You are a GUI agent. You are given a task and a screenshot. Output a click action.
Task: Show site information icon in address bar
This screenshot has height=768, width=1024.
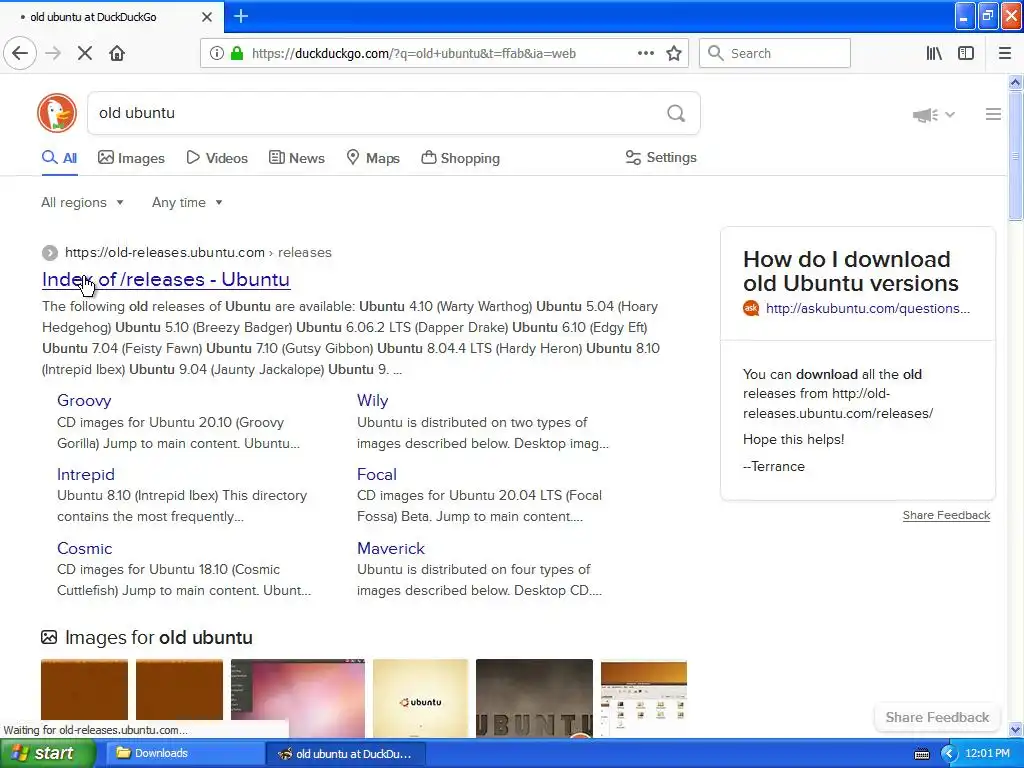(x=217, y=54)
